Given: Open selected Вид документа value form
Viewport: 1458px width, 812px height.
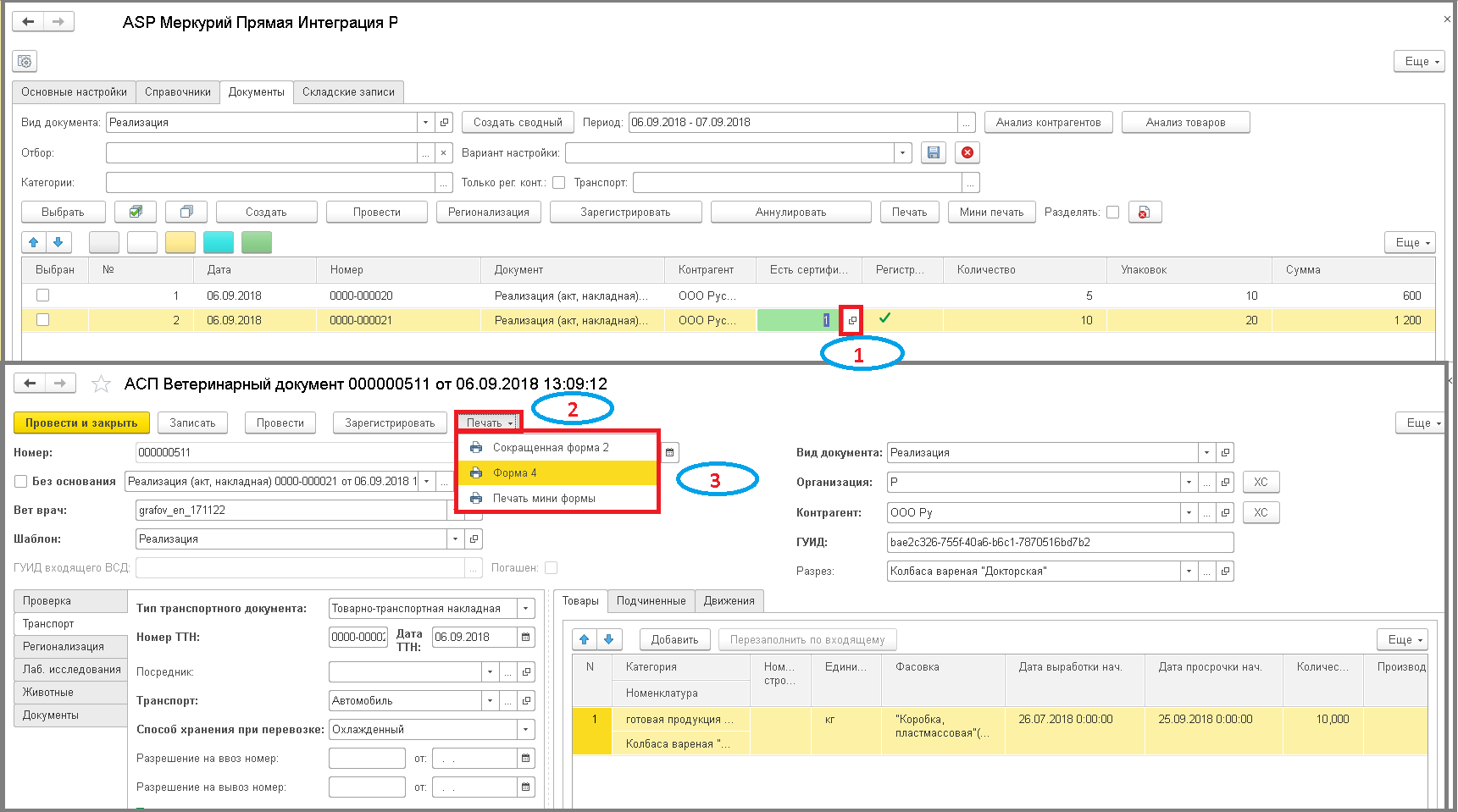Looking at the screenshot, I should coord(444,122).
